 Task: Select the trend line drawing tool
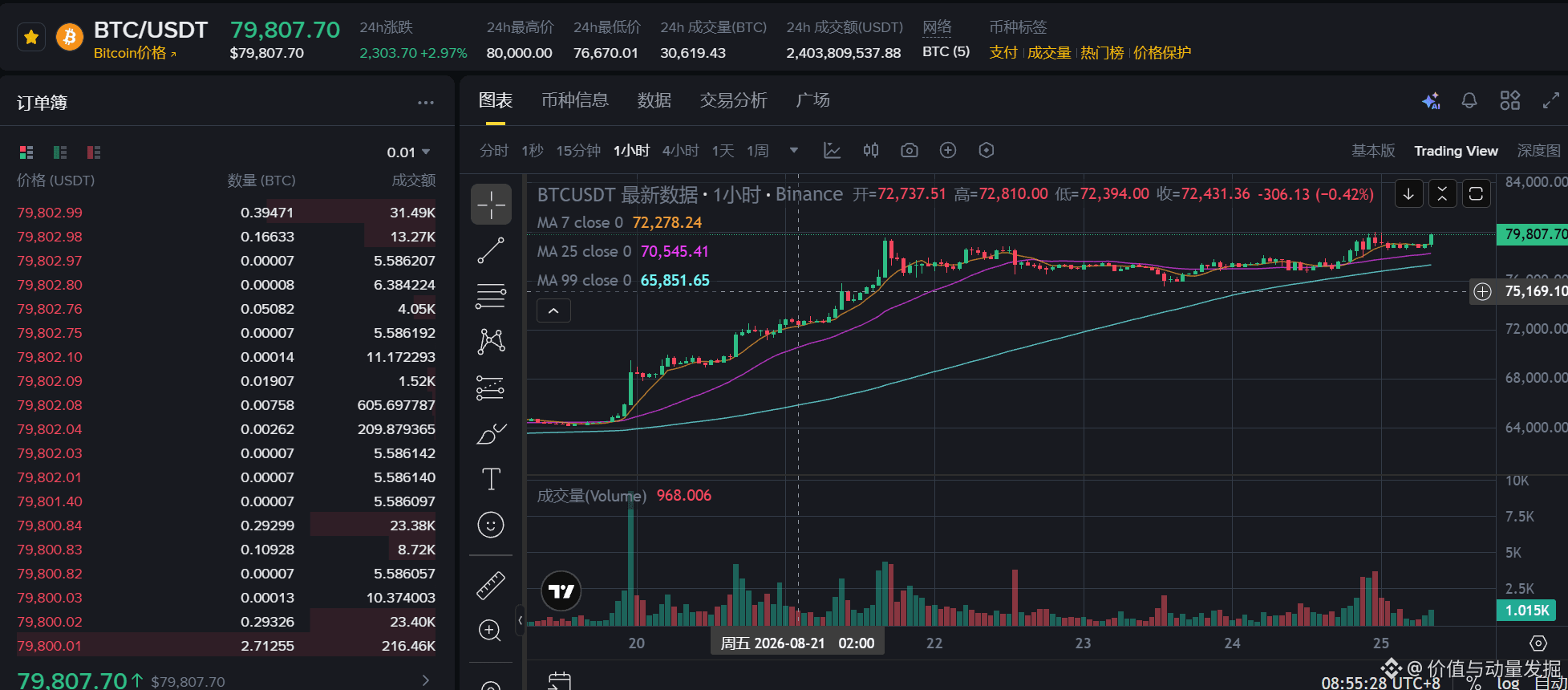[x=491, y=250]
